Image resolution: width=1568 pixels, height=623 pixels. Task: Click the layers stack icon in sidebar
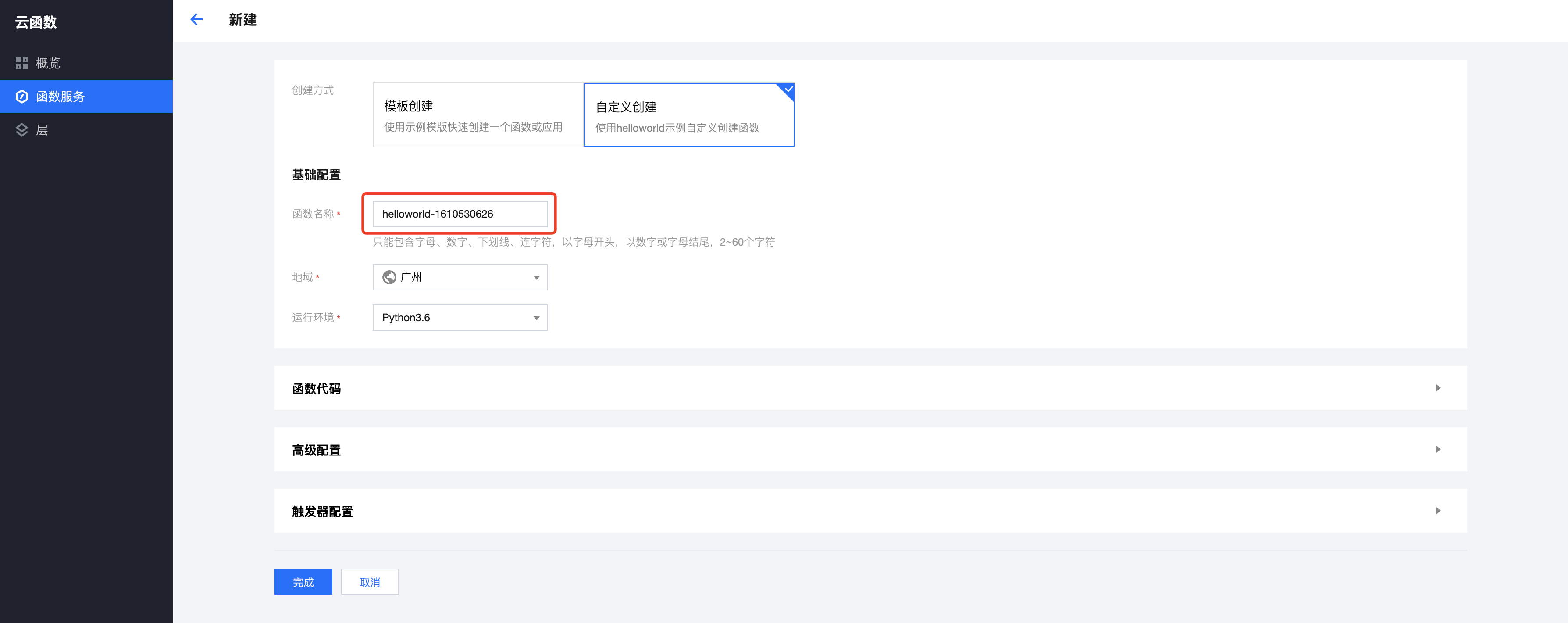coord(22,130)
